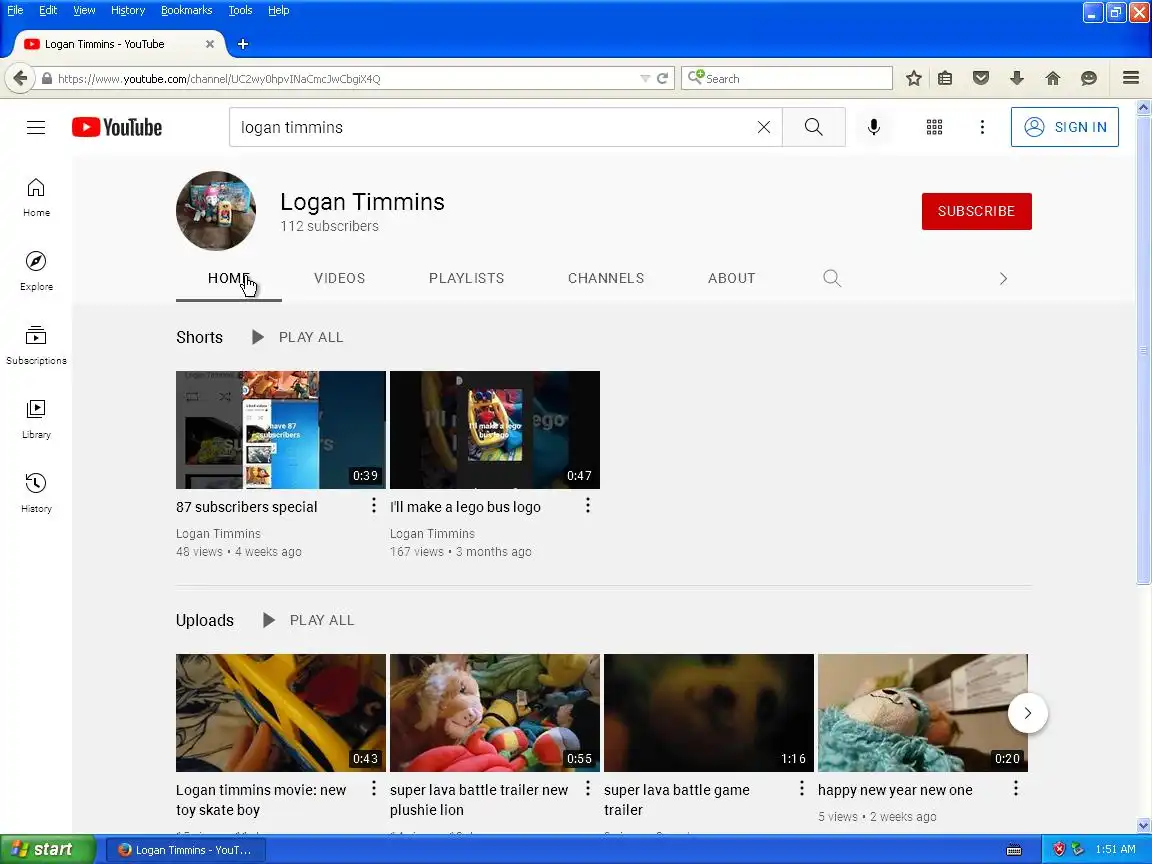Viewport: 1152px width, 864px height.
Task: Open the Edit menu
Action: [48, 10]
